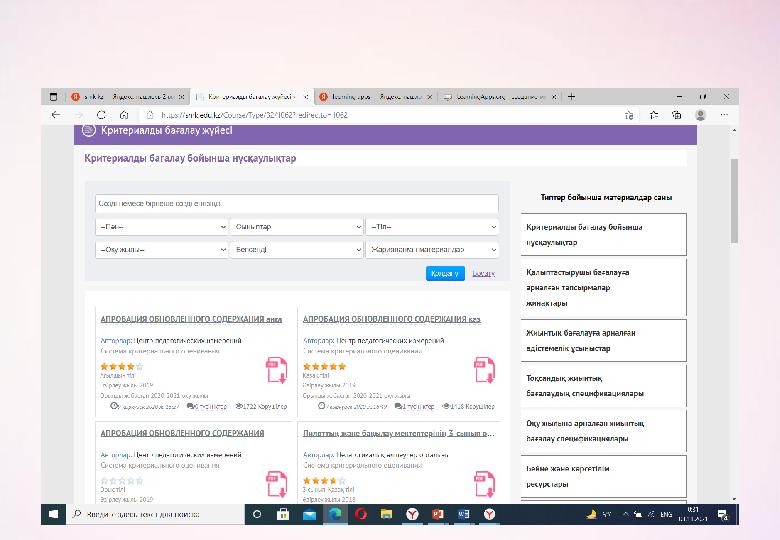Open third АПРОБАЦИЯ ОБНОВЛЕННОГО СОДЕРЖАНИЯ link
Viewport: 780px width, 540px height.
(182, 433)
